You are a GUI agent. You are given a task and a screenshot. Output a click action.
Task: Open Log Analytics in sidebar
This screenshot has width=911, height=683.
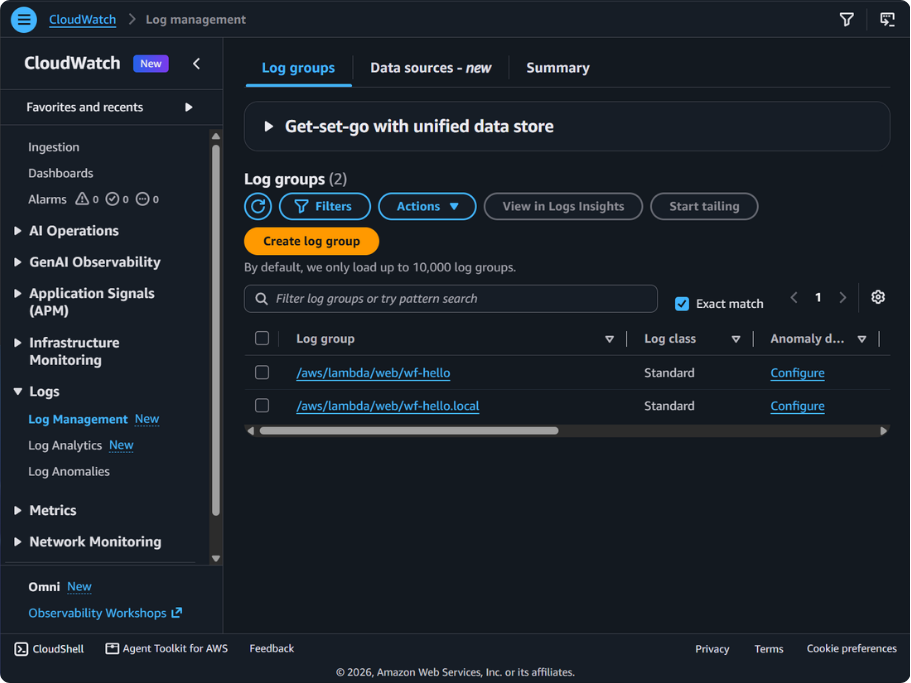coord(65,445)
